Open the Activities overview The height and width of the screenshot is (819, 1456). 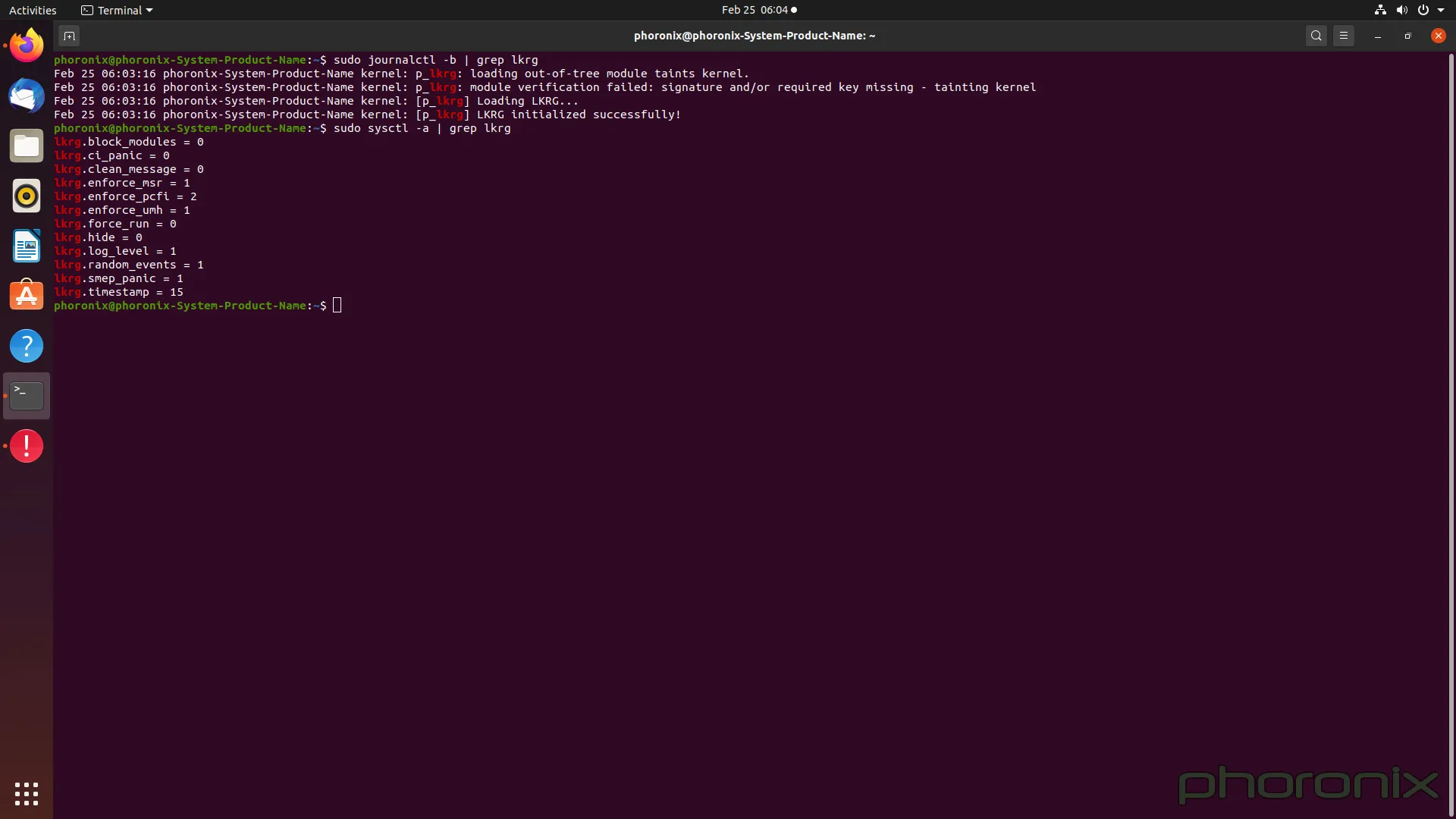(x=33, y=10)
